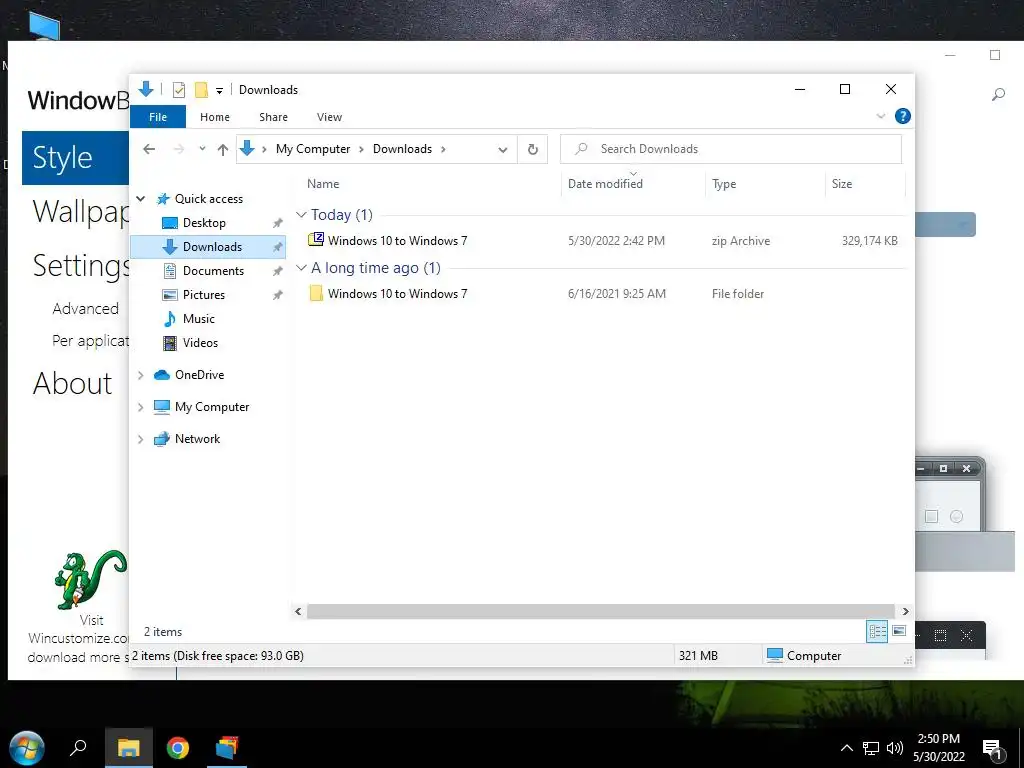This screenshot has height=768, width=1024.
Task: Open Wallpaper section in WindowBlinds window
Action: click(x=81, y=212)
